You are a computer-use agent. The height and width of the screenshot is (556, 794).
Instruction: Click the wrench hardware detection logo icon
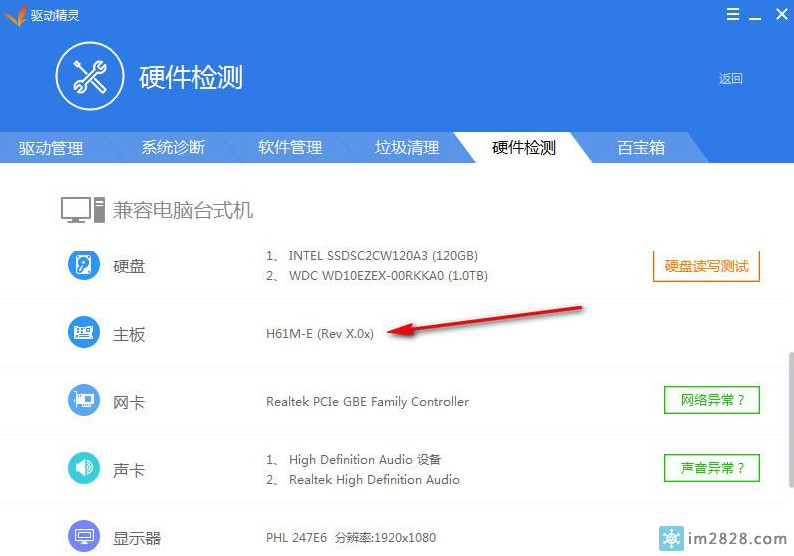pos(89,77)
